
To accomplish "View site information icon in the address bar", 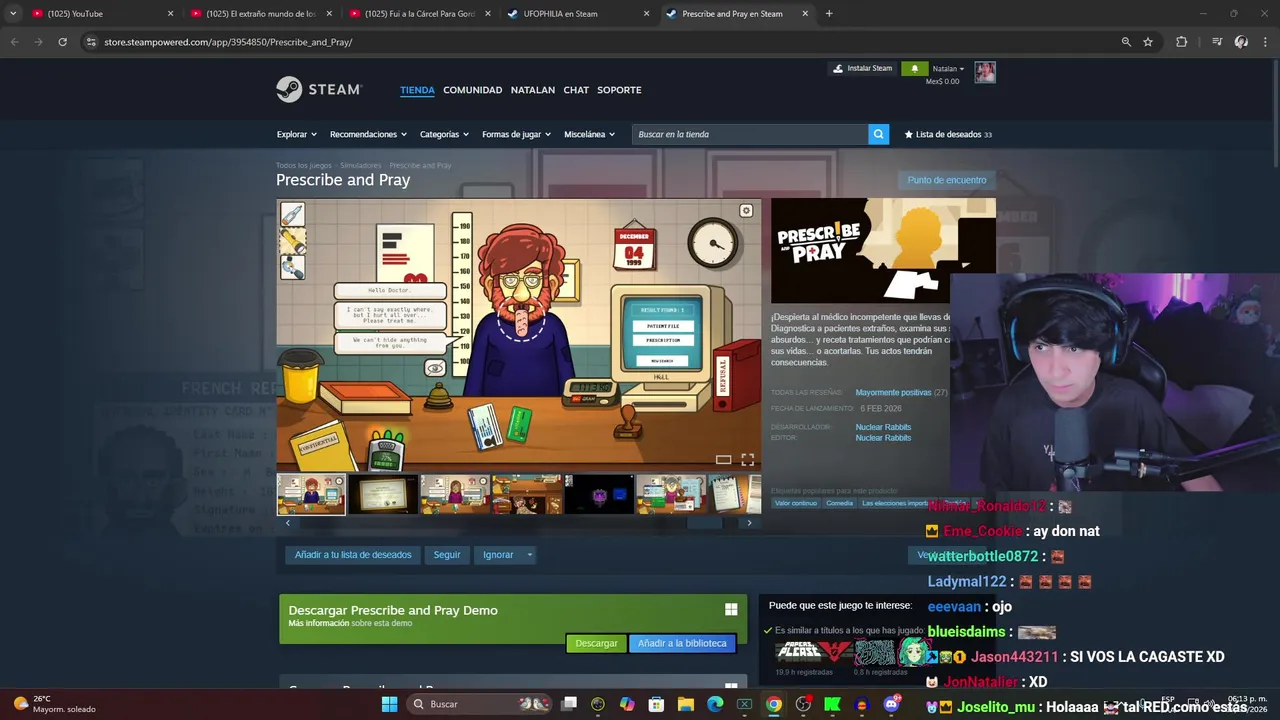I will click(x=91, y=42).
